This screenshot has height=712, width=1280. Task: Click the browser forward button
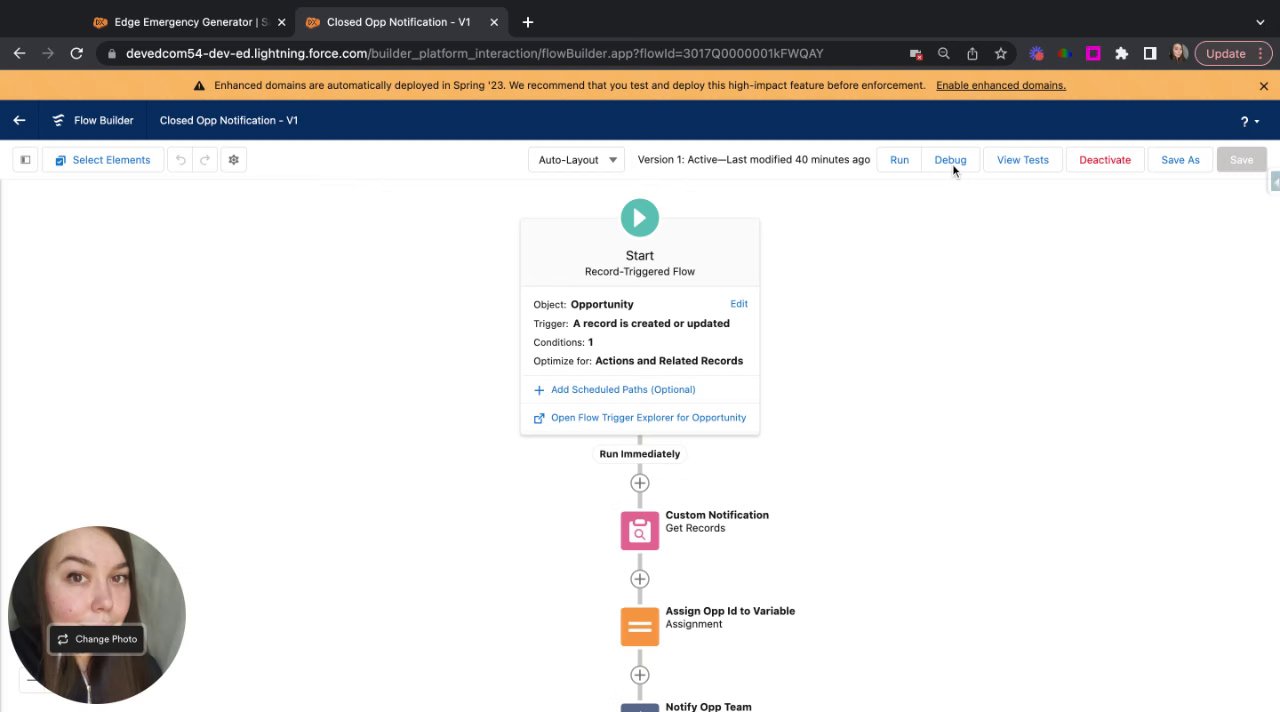48,54
